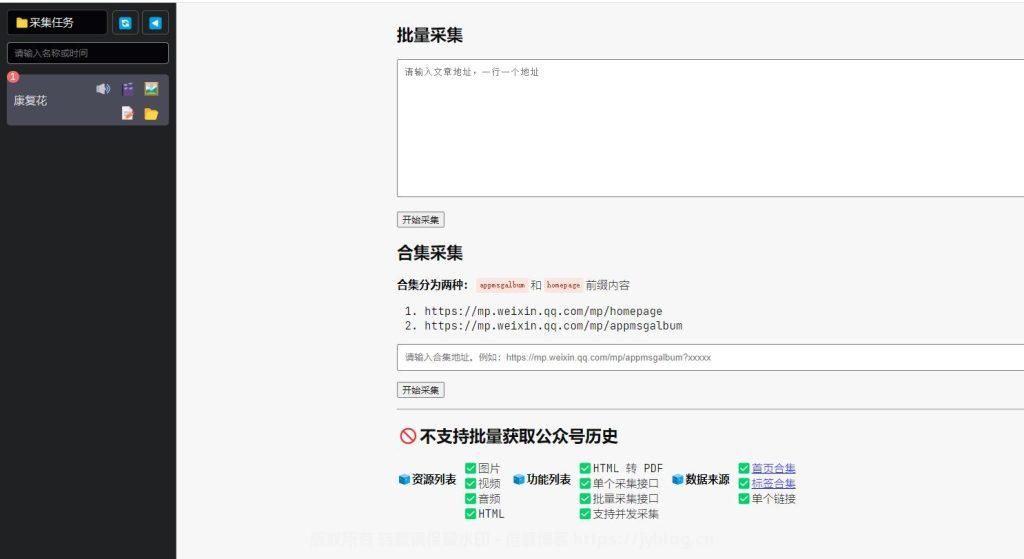
Task: Open the audio speaker icon for 康复花
Action: coord(103,89)
